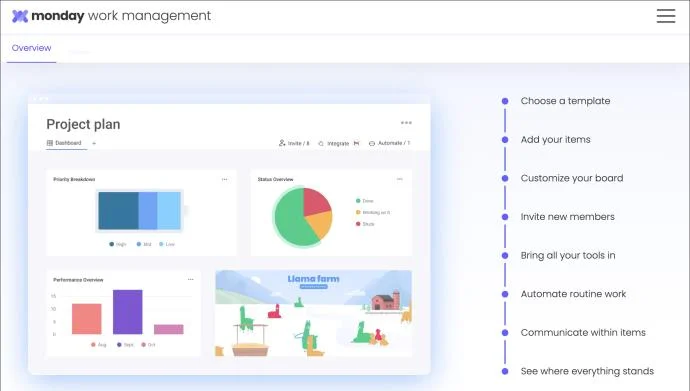Open Status Overview widget options dots

point(400,179)
